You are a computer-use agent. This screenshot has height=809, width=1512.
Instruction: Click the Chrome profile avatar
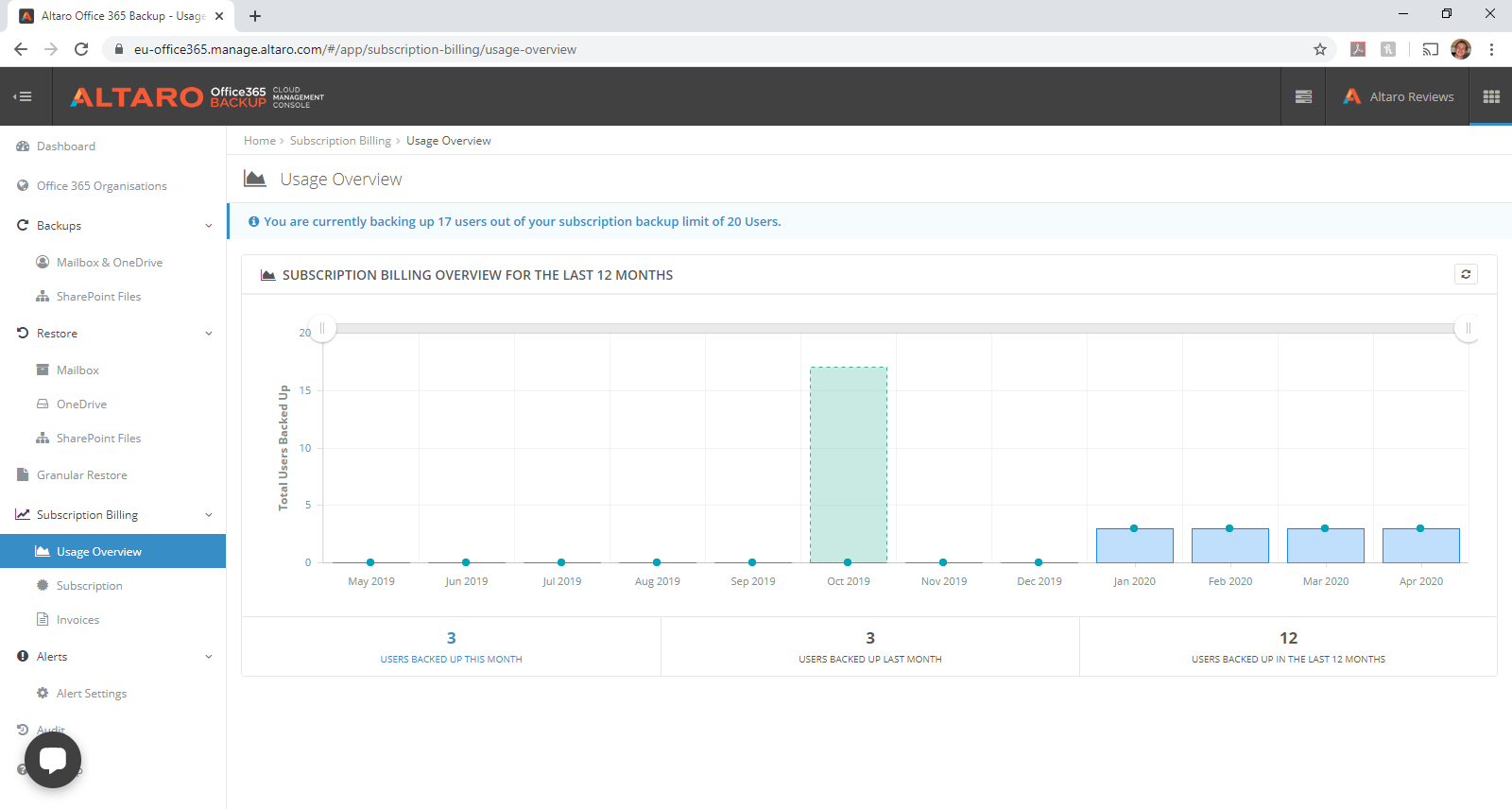point(1461,49)
